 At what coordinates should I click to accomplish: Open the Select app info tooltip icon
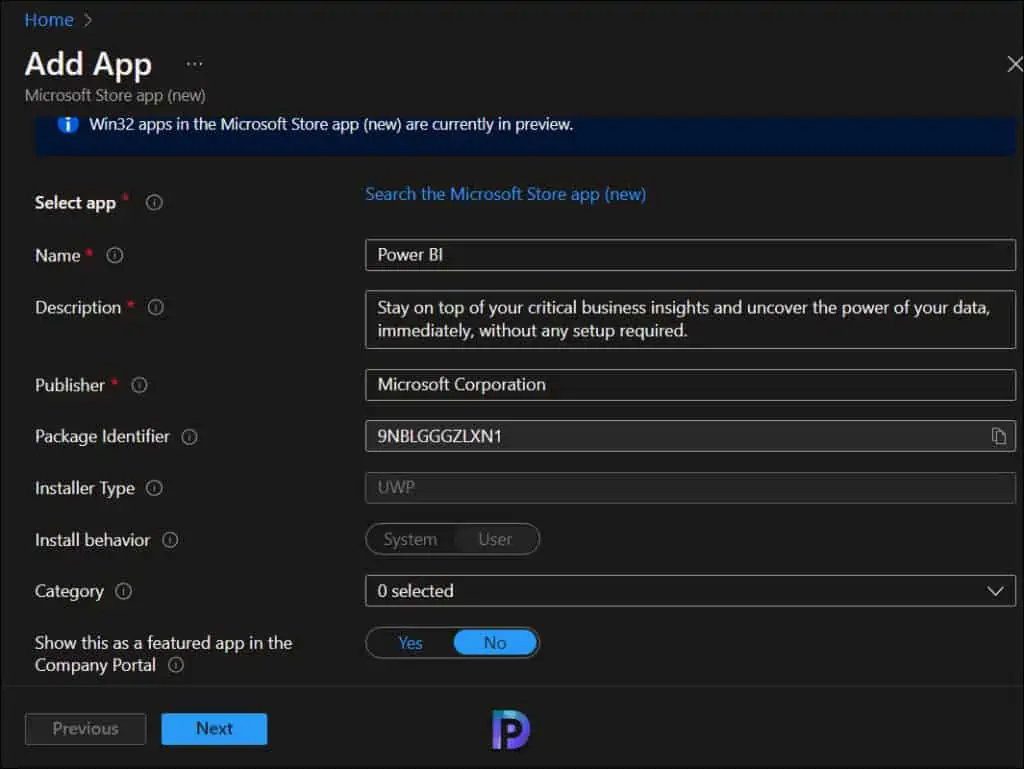[154, 202]
